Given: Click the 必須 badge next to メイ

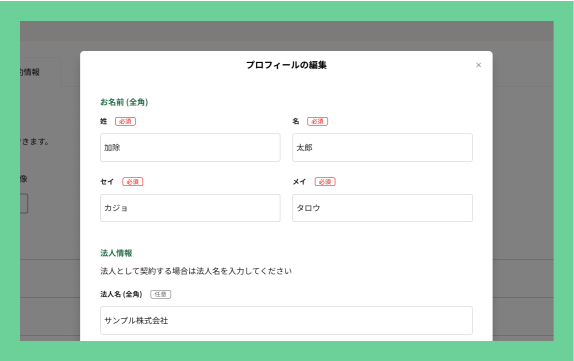Looking at the screenshot, I should tap(325, 182).
